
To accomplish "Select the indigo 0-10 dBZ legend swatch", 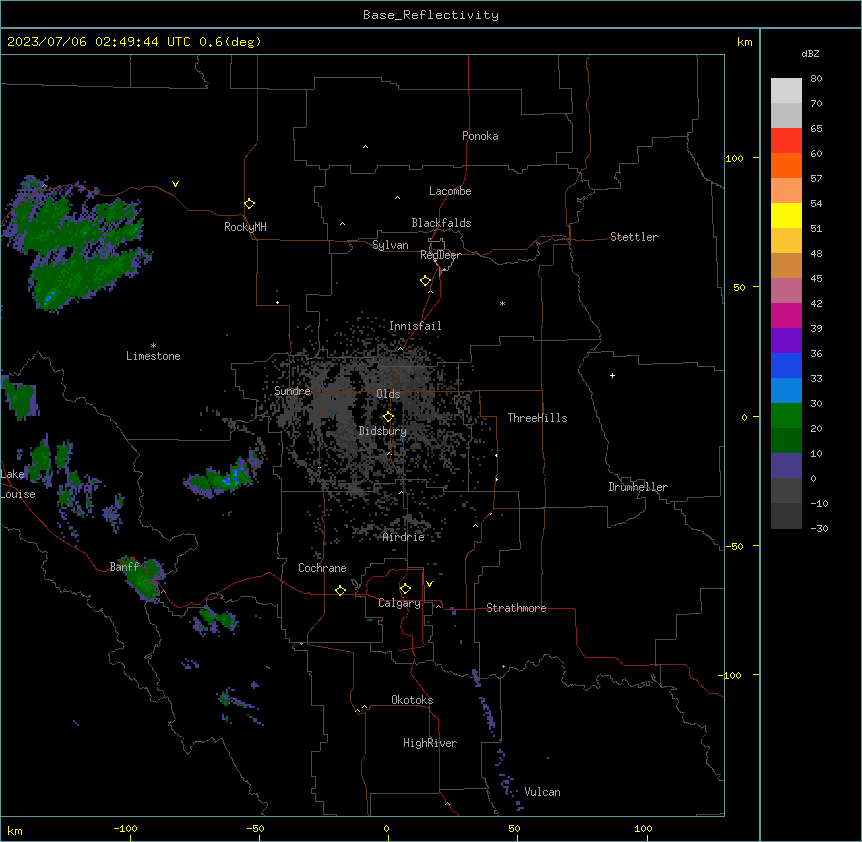I will click(x=786, y=466).
